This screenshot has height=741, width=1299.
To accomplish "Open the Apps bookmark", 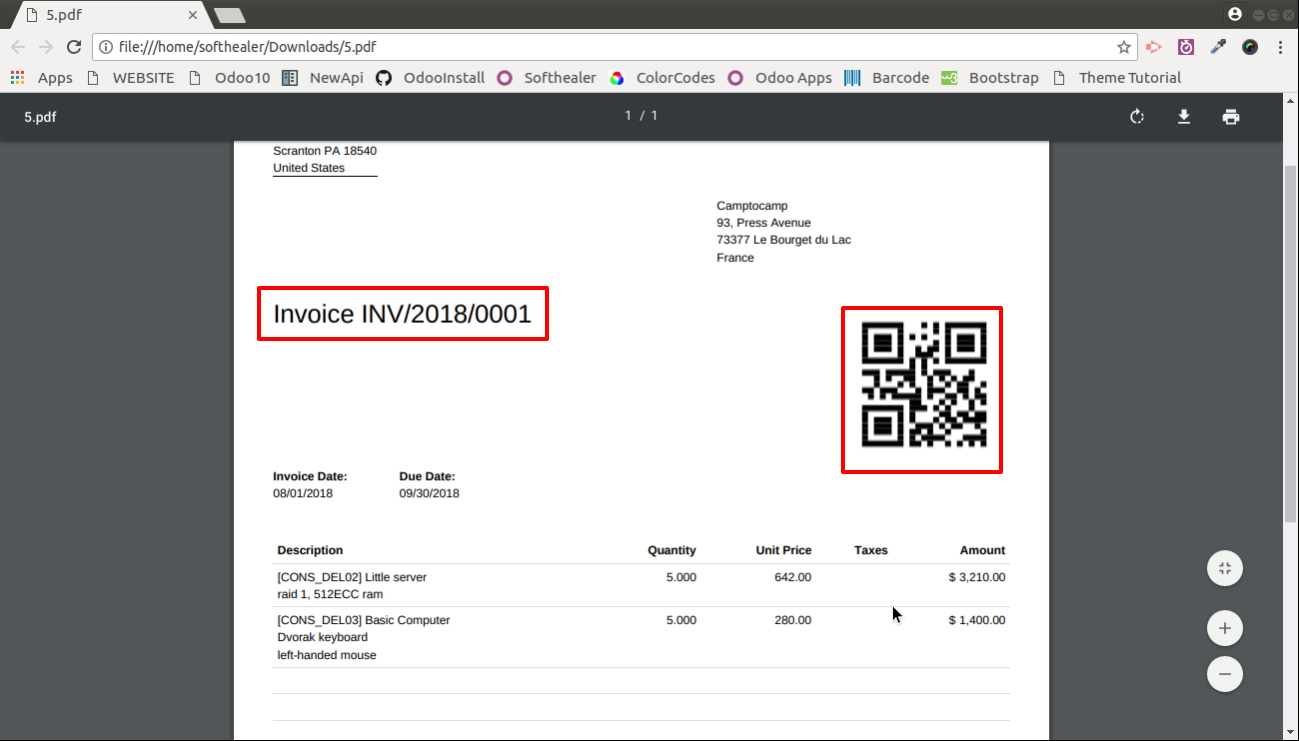I will pyautogui.click(x=42, y=78).
